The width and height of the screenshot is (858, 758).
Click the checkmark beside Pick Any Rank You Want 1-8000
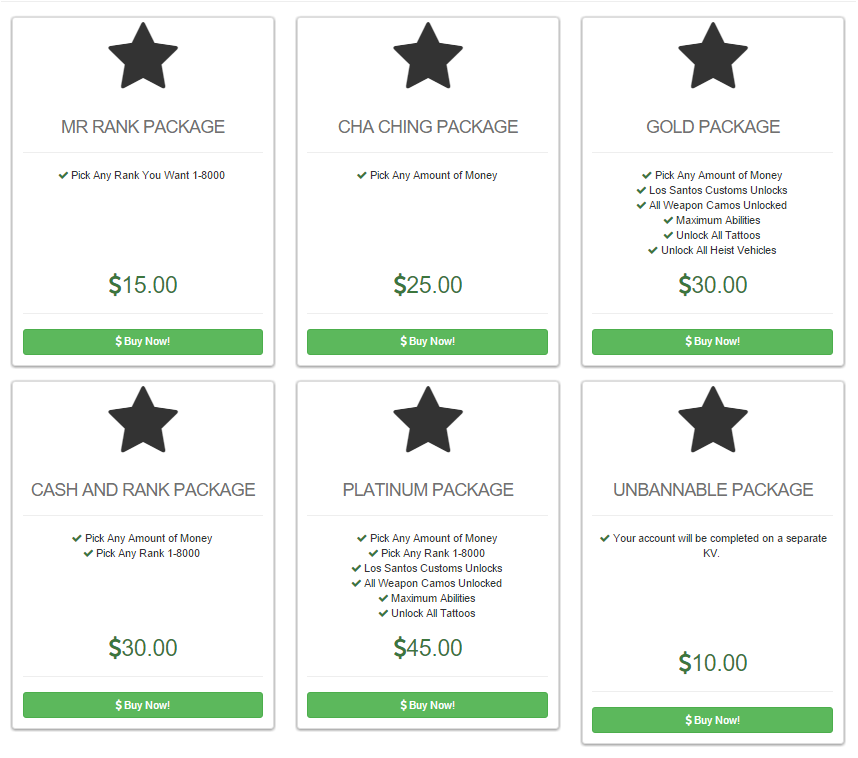[64, 175]
